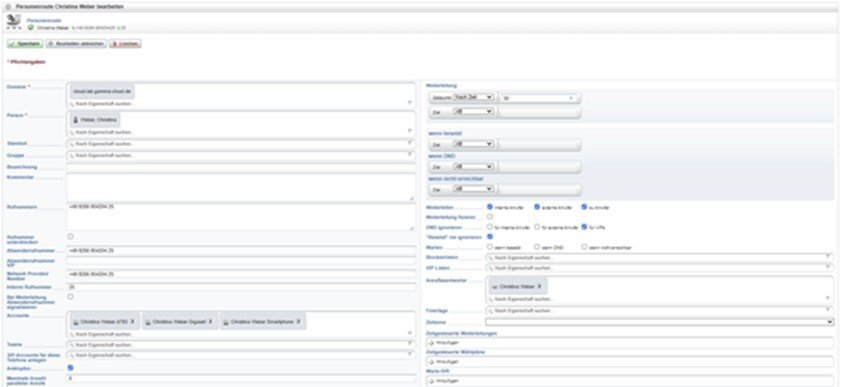Expand the Domäne search dropdown arrow
The height and width of the screenshot is (387, 841).
[x=410, y=103]
